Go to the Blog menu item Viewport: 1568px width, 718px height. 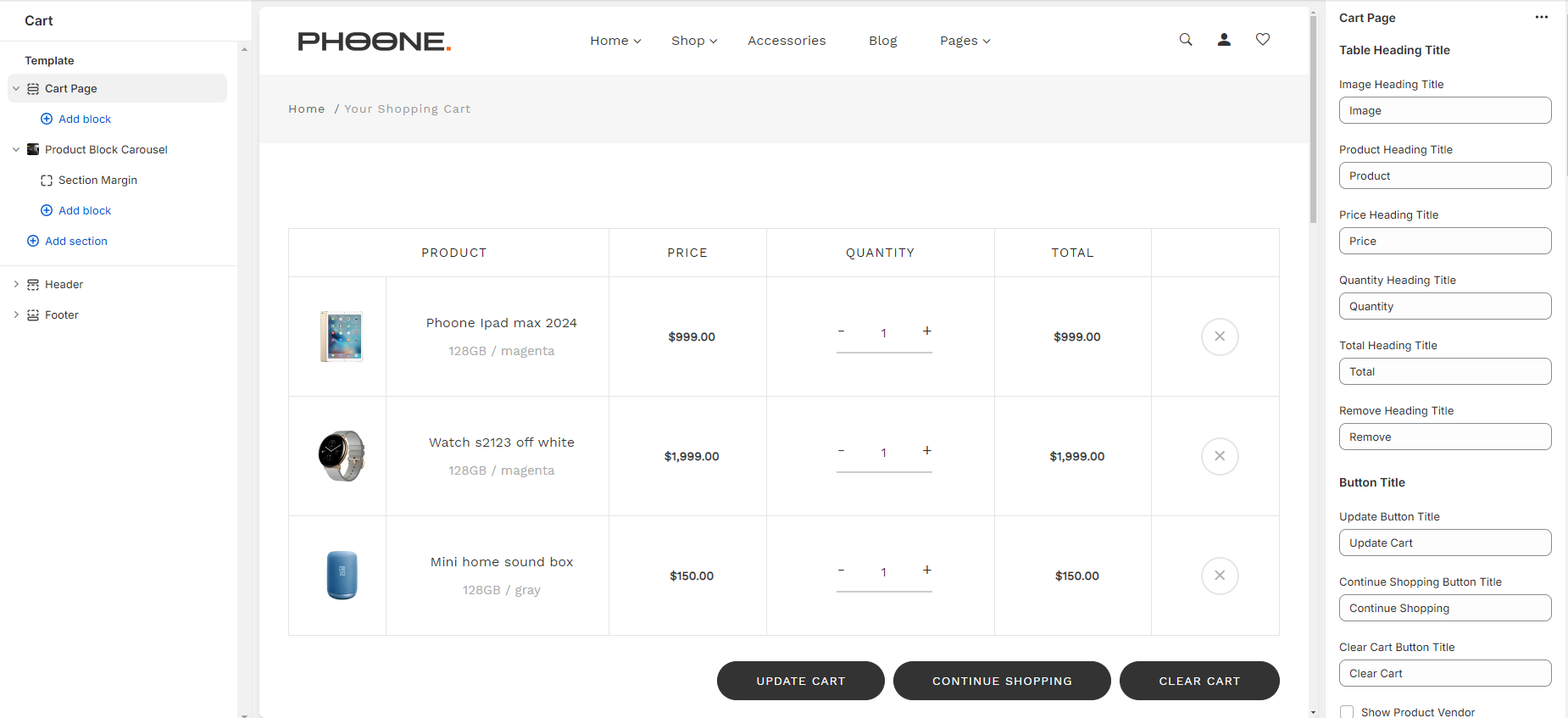pos(882,41)
